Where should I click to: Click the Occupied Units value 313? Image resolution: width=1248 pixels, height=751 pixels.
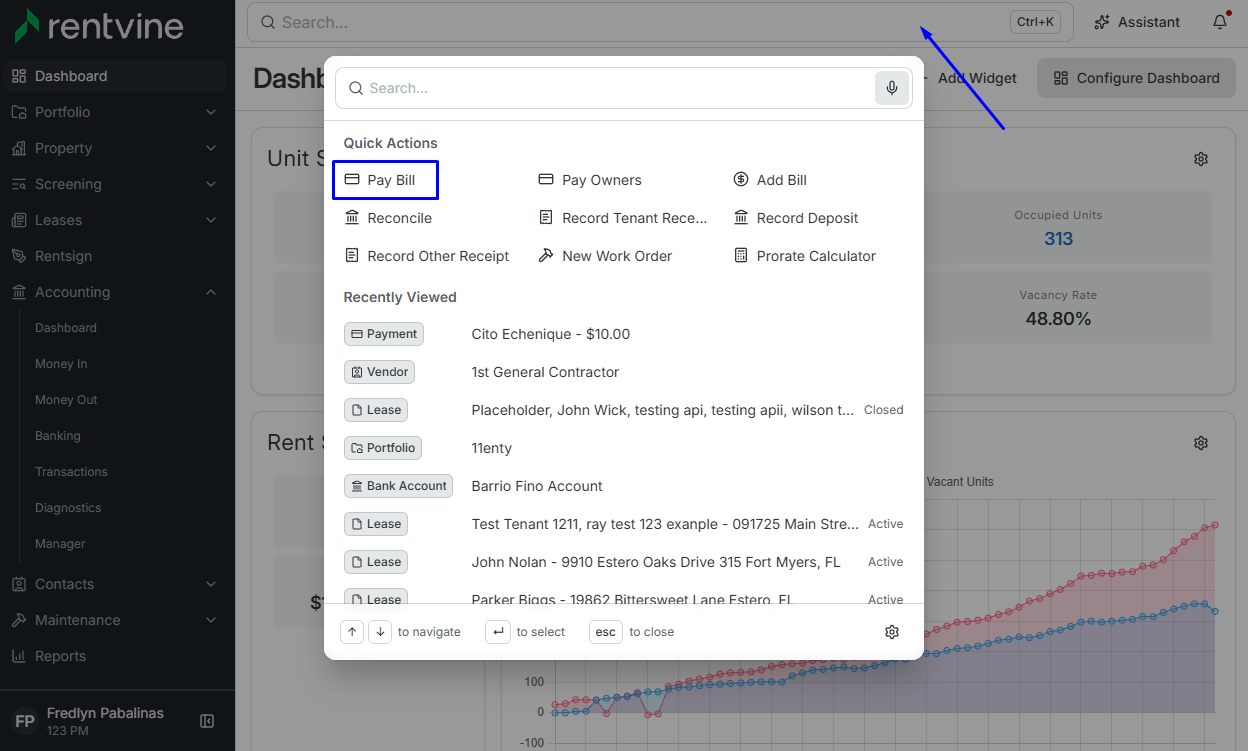coord(1058,239)
